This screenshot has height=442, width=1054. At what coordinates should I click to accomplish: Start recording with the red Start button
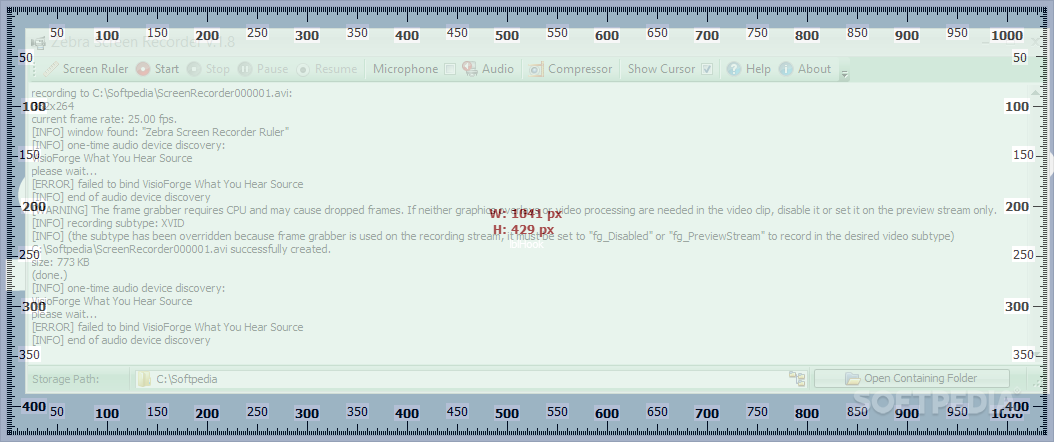(157, 69)
